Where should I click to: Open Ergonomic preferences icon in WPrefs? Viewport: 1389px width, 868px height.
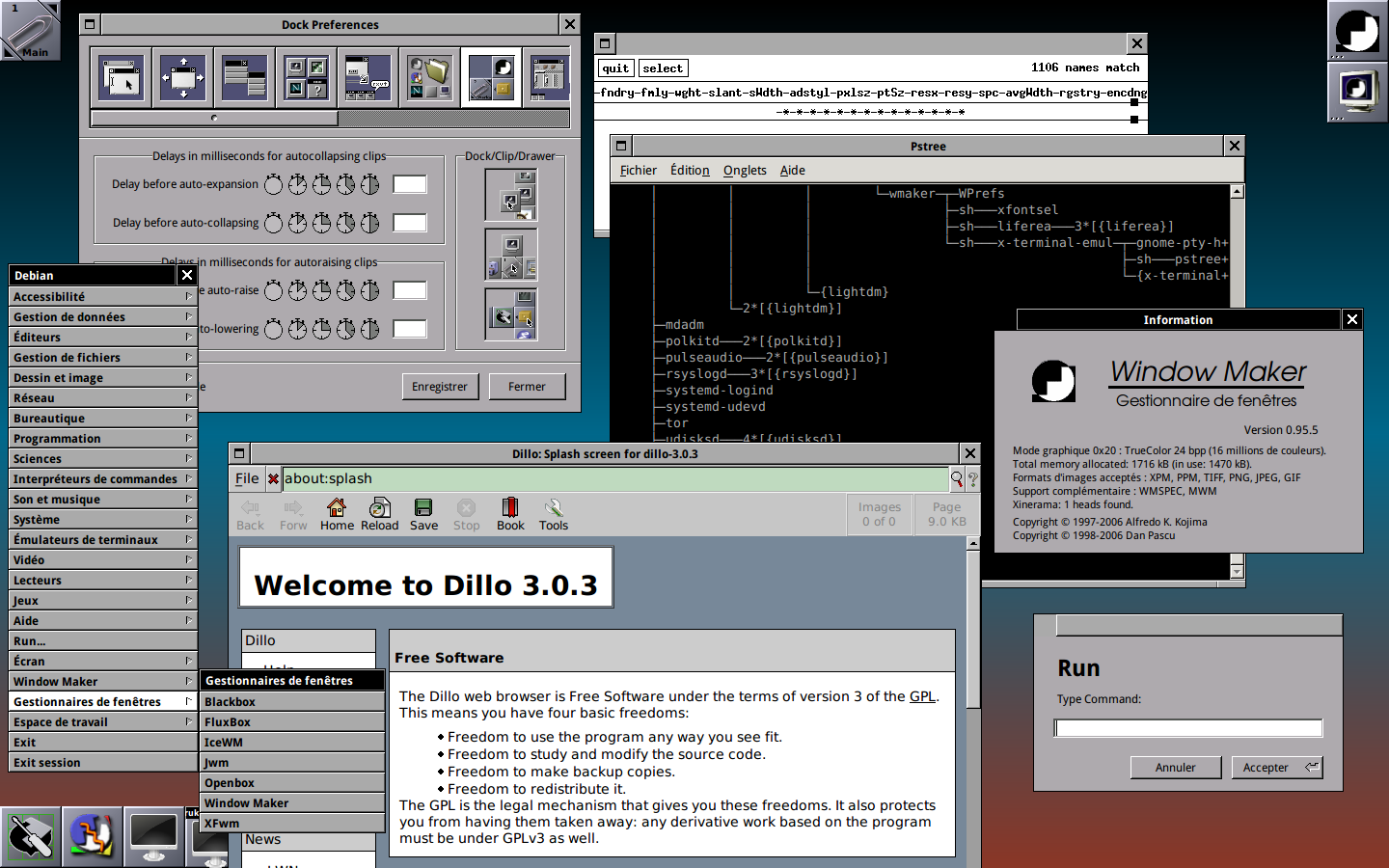coord(368,77)
